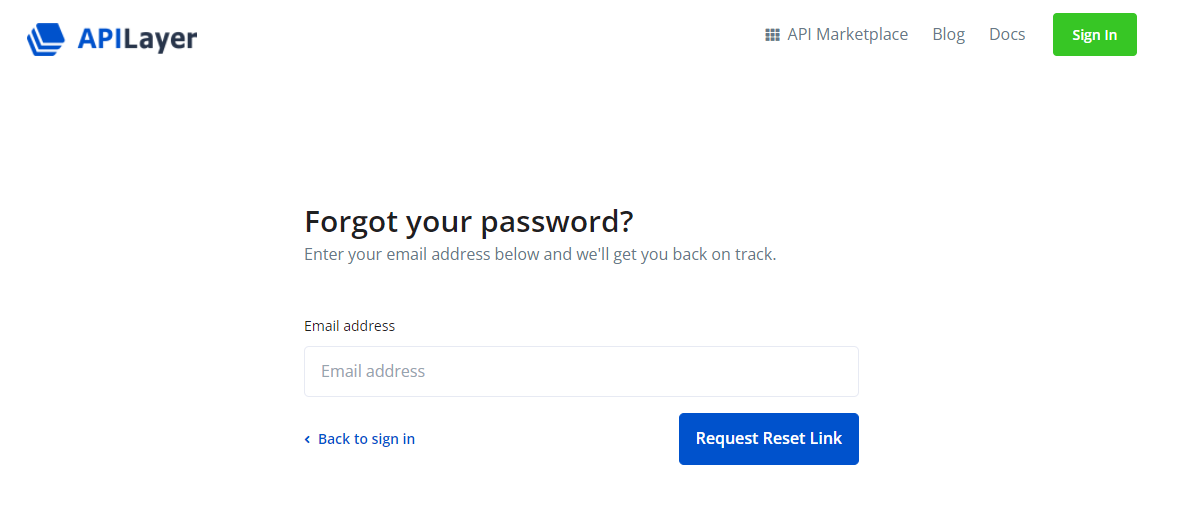Click the green Sign In button
Image resolution: width=1181 pixels, height=525 pixels.
click(x=1094, y=35)
